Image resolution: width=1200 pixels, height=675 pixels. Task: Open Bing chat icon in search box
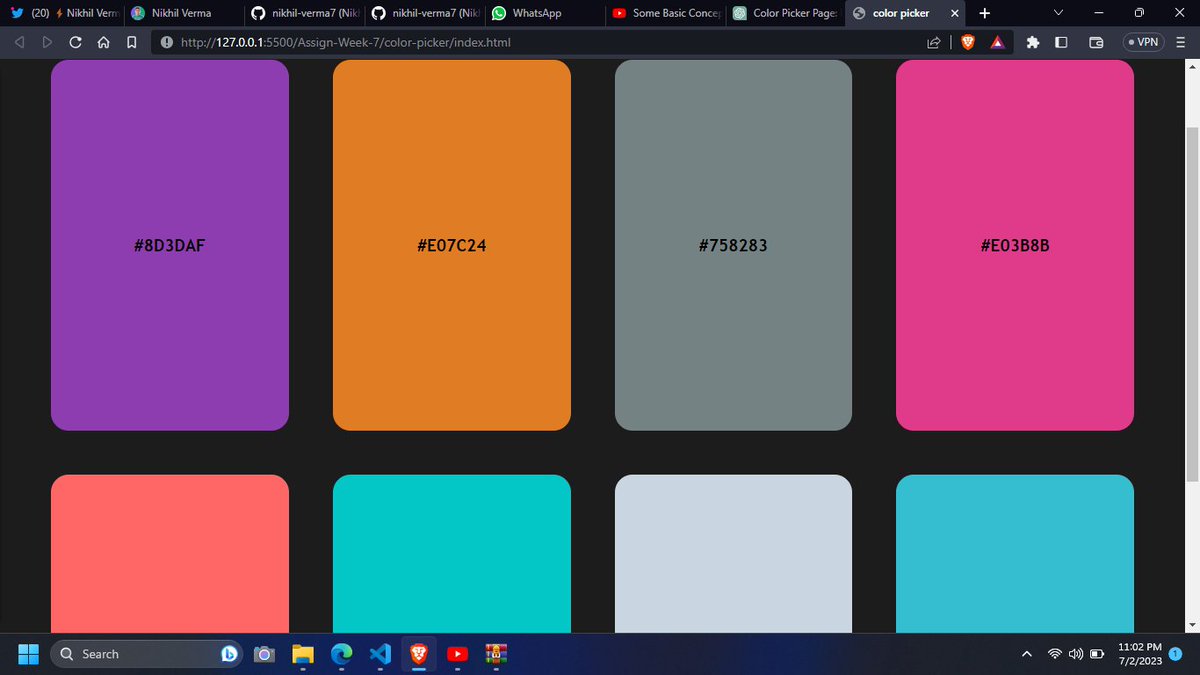point(229,654)
